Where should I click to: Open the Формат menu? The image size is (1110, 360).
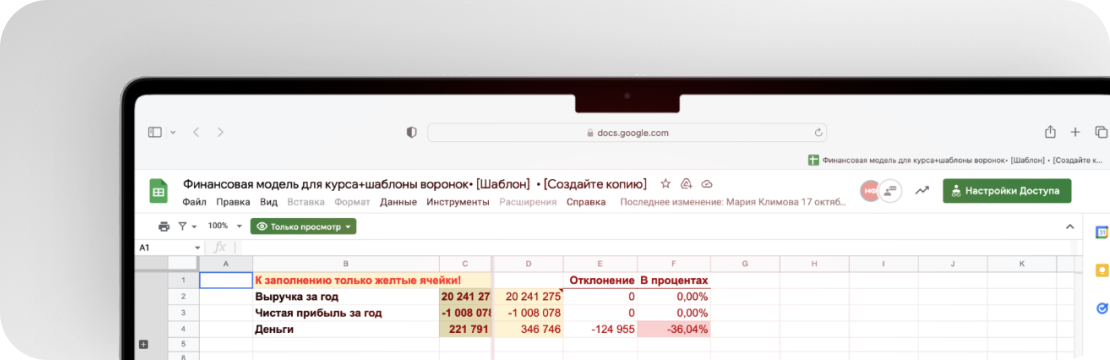tap(352, 202)
